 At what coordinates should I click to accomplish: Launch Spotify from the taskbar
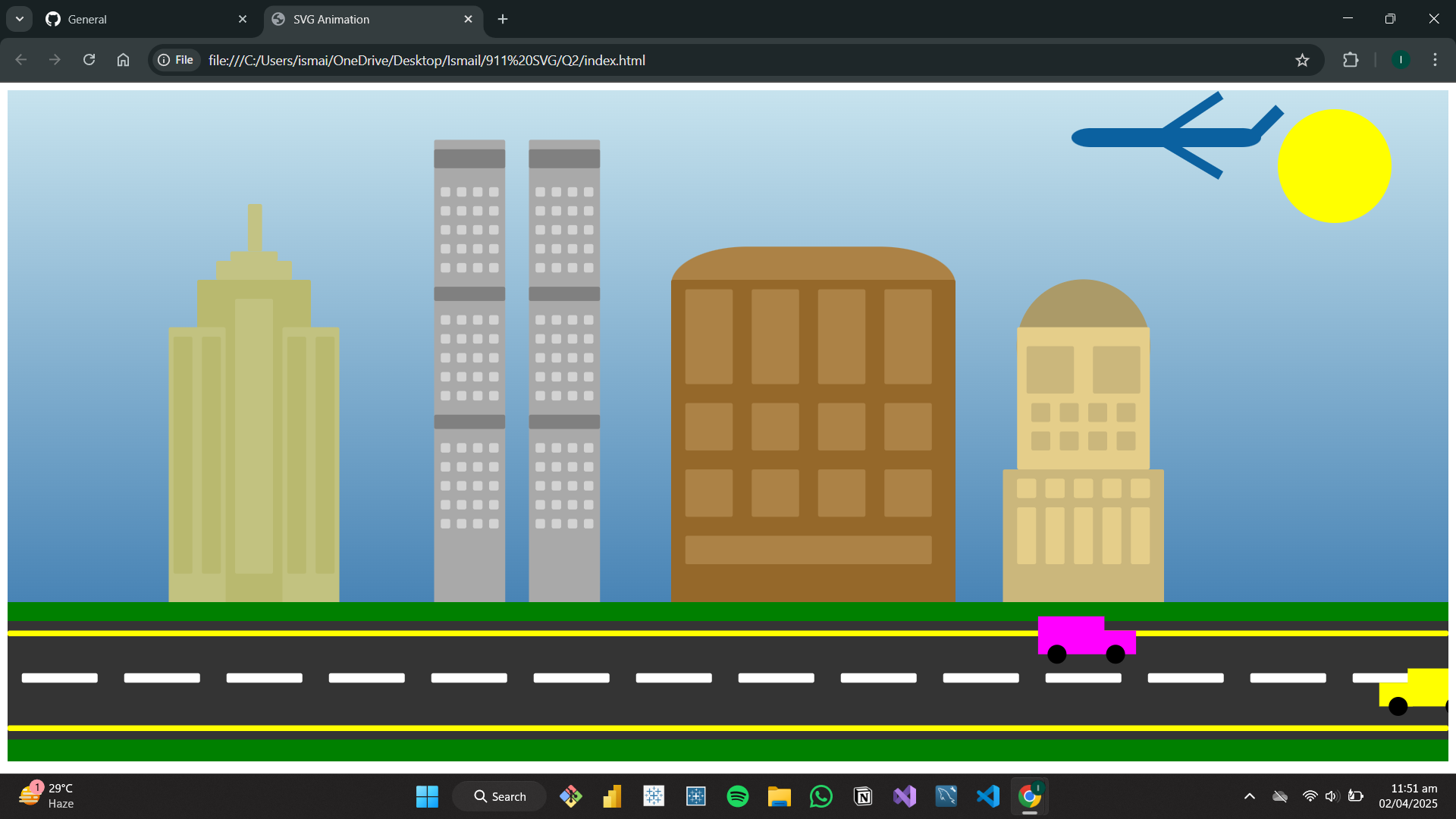[x=737, y=796]
